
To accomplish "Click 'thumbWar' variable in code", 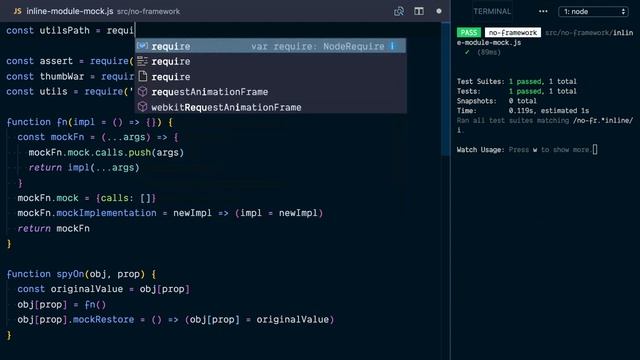I will (62, 76).
